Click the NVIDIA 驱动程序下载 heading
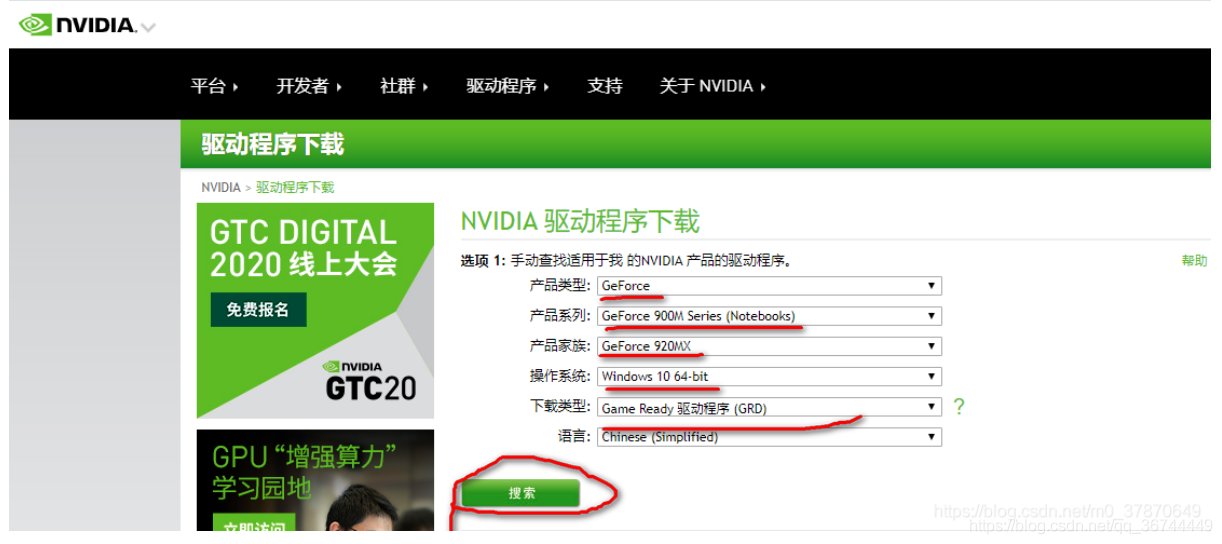This screenshot has width=1222, height=544. point(580,221)
